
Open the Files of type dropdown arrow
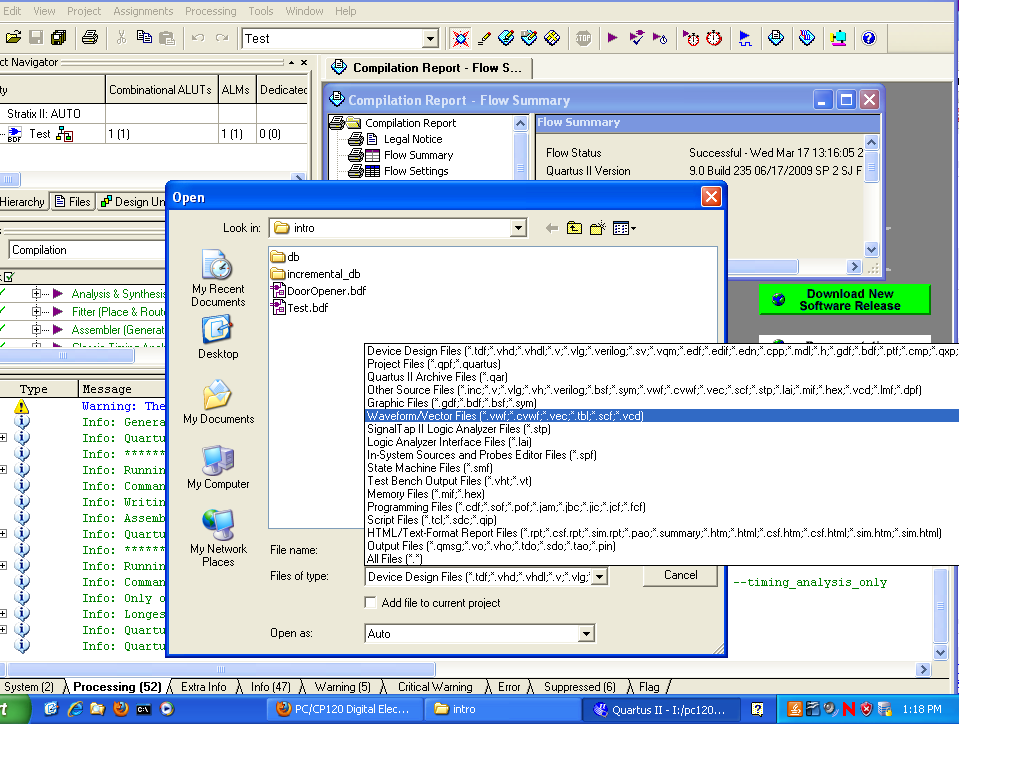coord(600,577)
